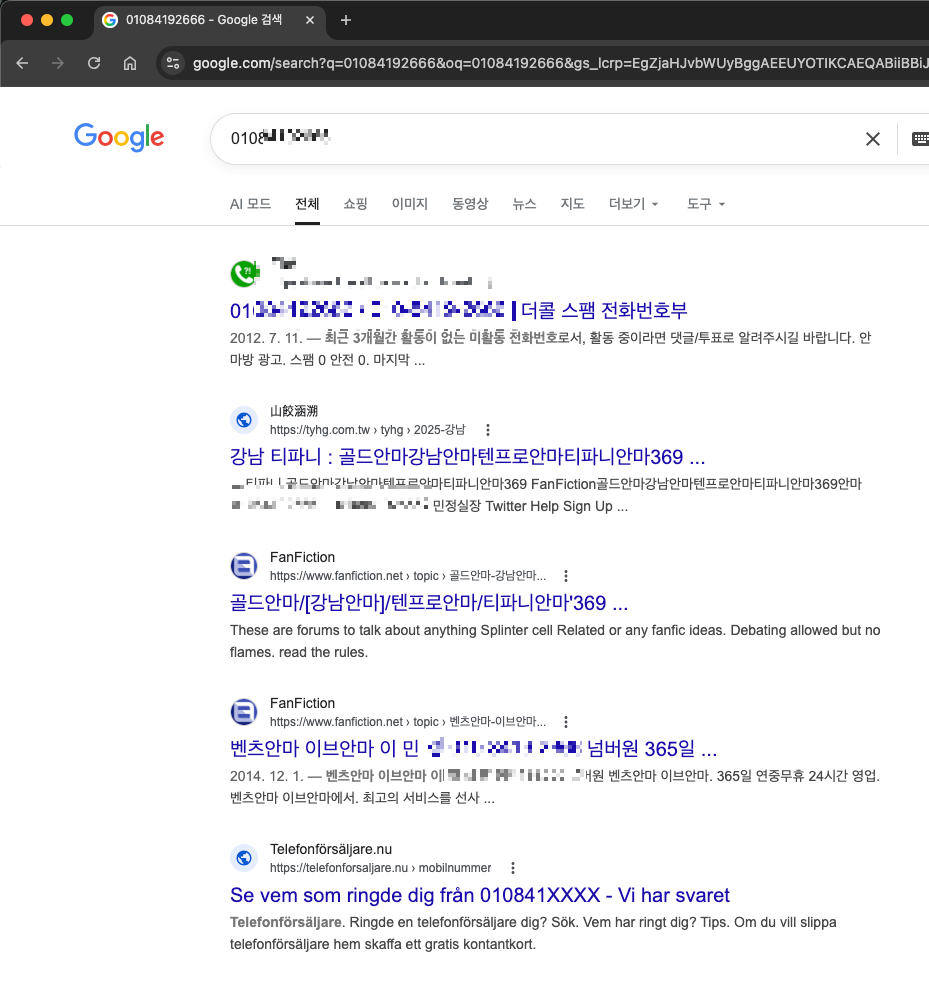This screenshot has height=981, width=929.
Task: Open the browser home page
Action: tap(129, 63)
